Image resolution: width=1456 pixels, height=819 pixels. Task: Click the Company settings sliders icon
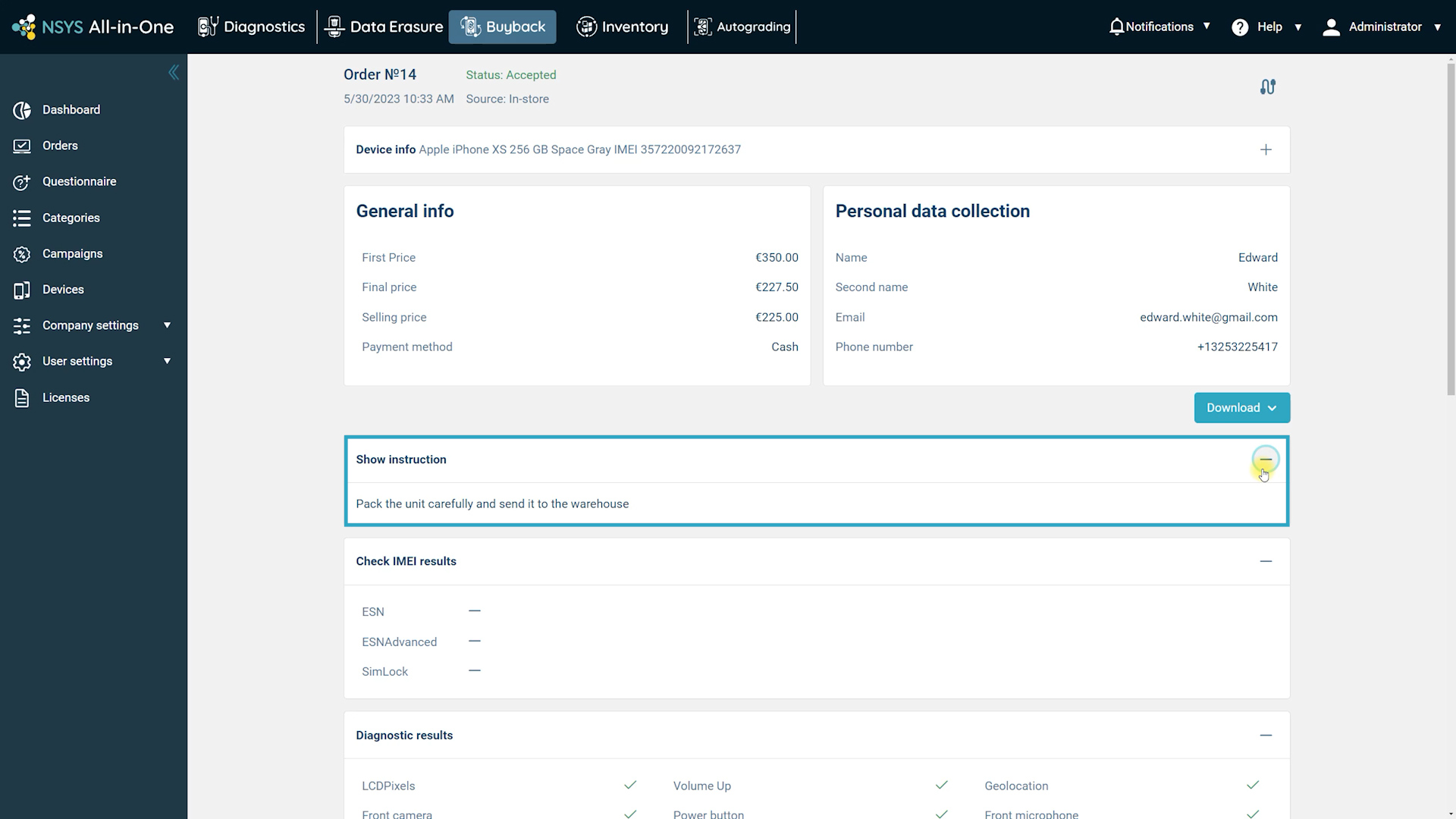point(22,325)
